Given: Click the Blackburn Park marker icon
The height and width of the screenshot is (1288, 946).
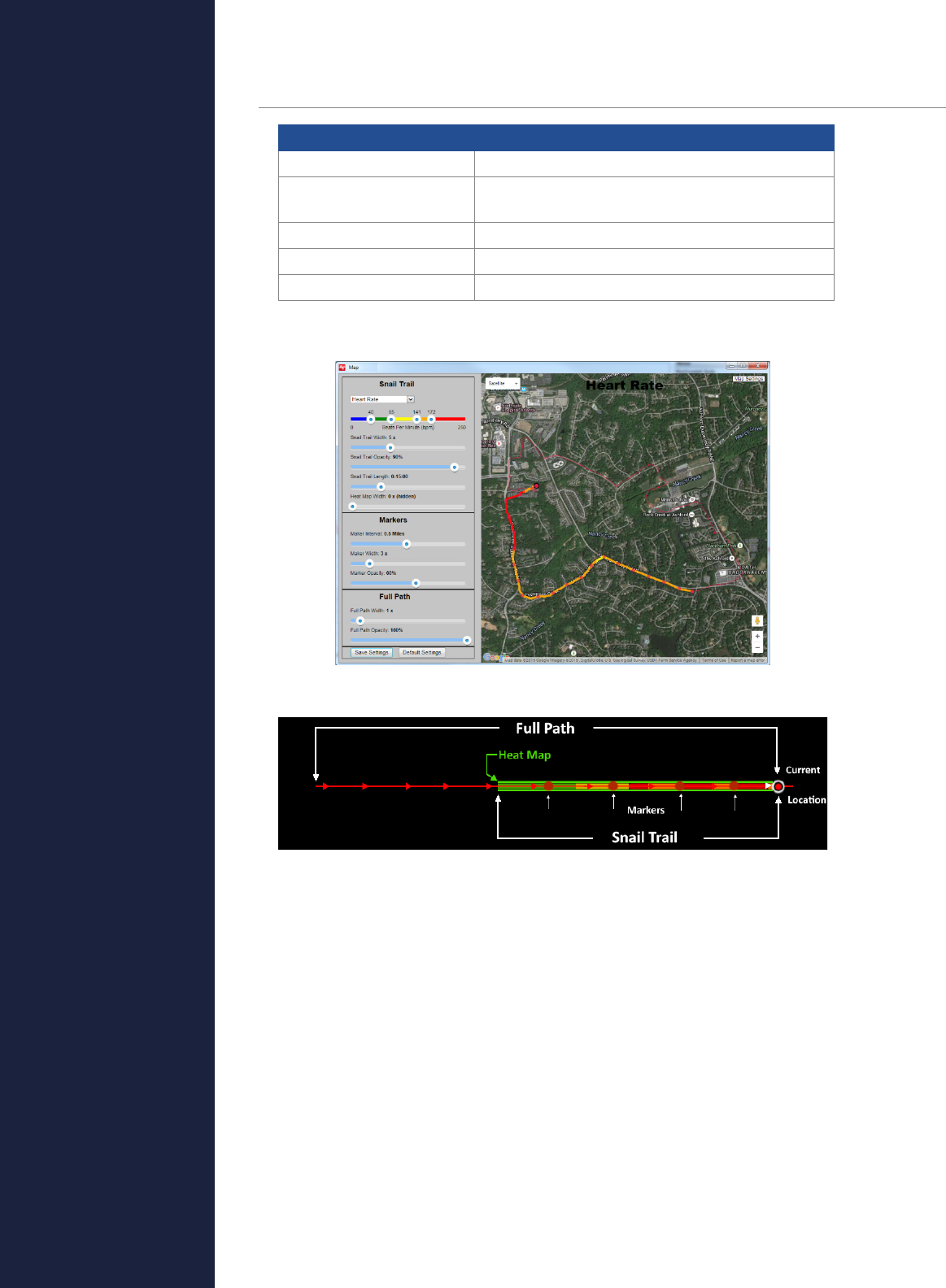Looking at the screenshot, I should tap(739, 546).
